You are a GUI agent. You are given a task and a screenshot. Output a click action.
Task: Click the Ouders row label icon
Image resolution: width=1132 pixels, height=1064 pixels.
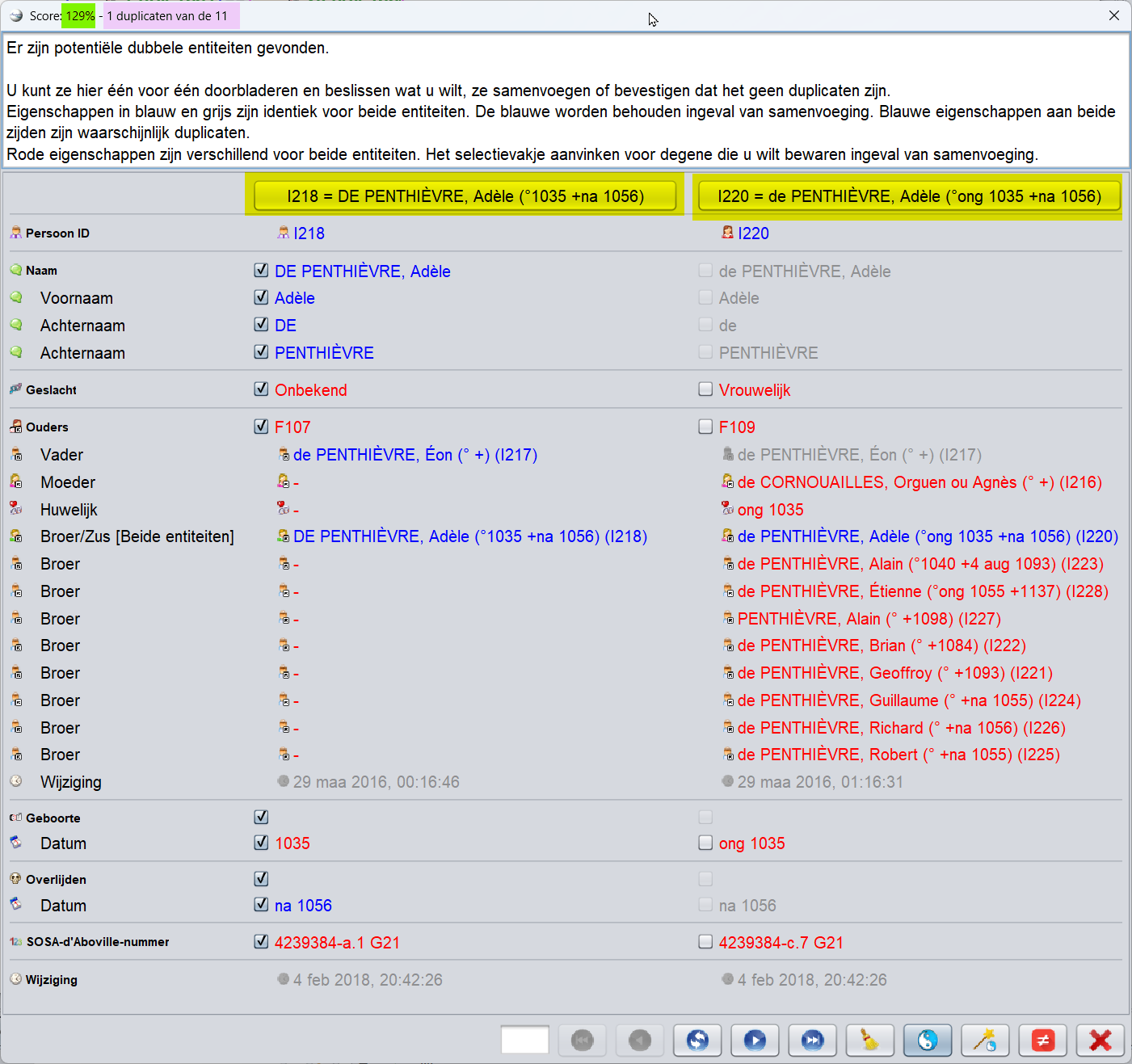coord(16,426)
